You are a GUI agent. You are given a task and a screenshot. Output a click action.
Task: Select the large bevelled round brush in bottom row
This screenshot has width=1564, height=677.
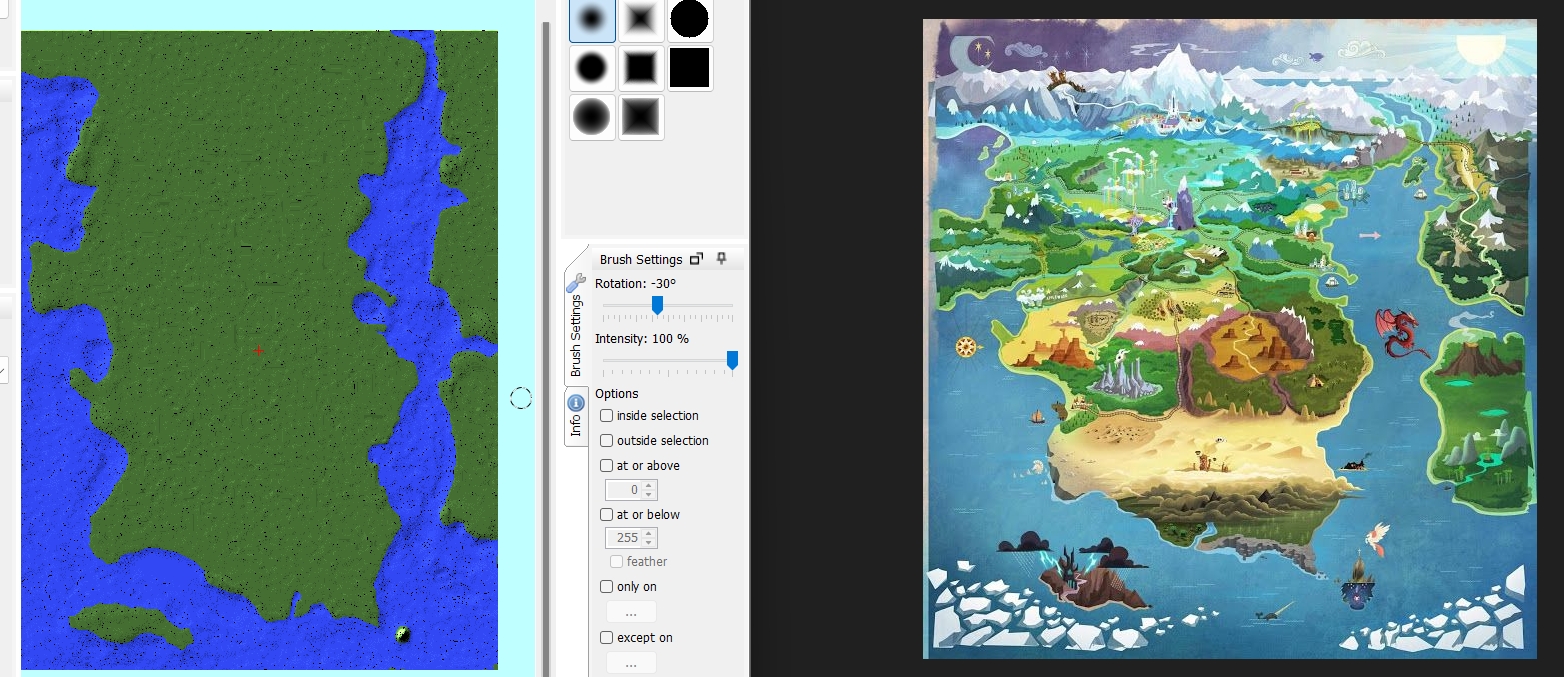coord(592,117)
